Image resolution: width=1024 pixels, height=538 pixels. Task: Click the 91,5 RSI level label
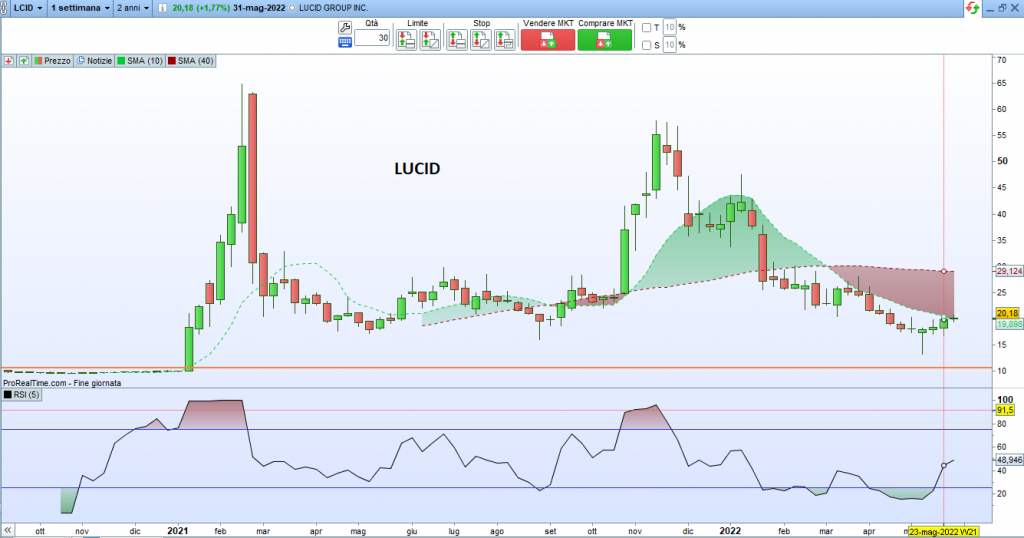pos(1005,410)
